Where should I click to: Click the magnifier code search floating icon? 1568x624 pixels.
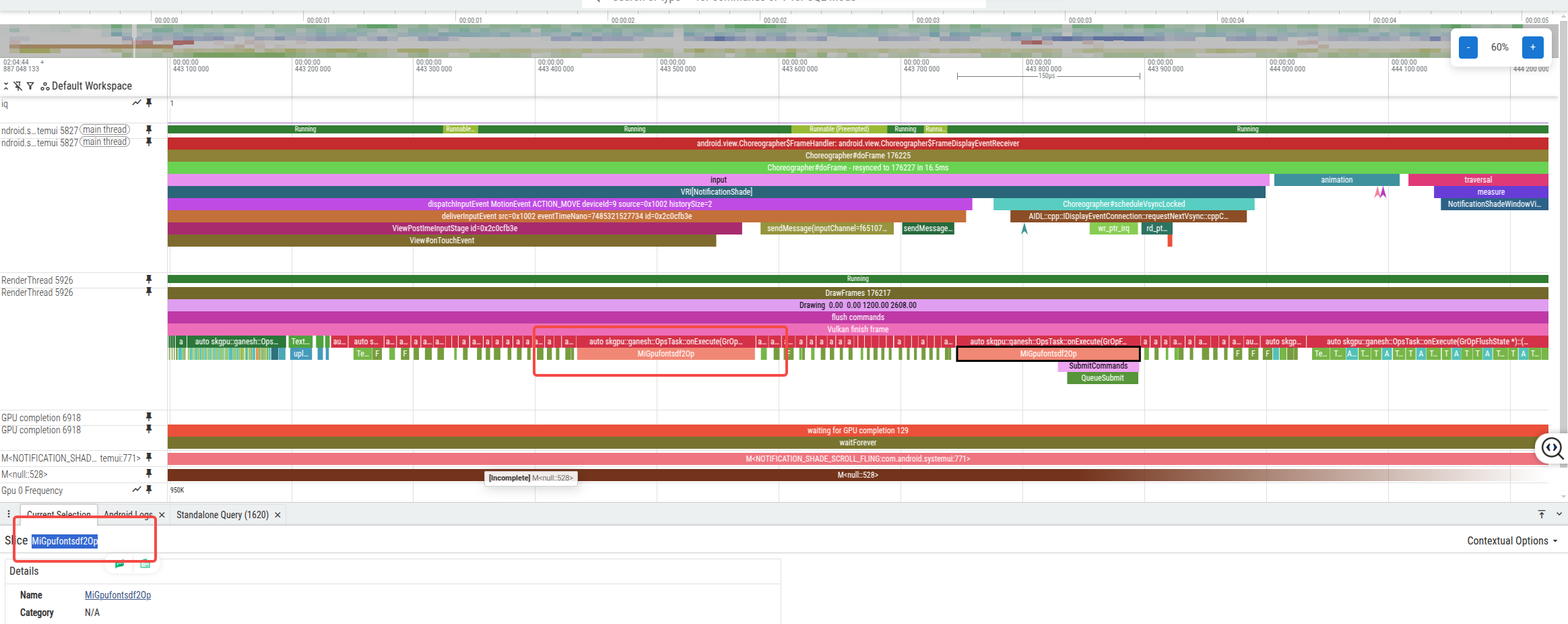1552,448
